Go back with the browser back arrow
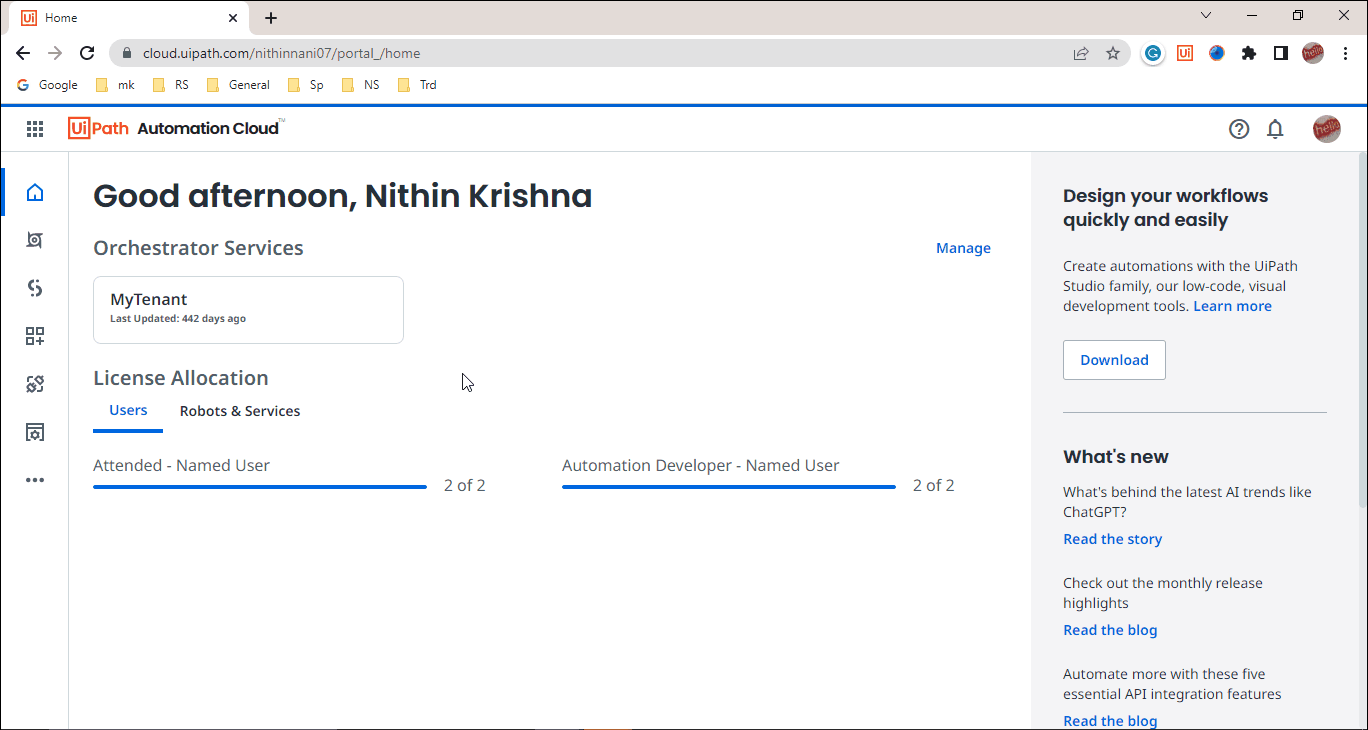Image resolution: width=1368 pixels, height=730 pixels. tap(23, 53)
